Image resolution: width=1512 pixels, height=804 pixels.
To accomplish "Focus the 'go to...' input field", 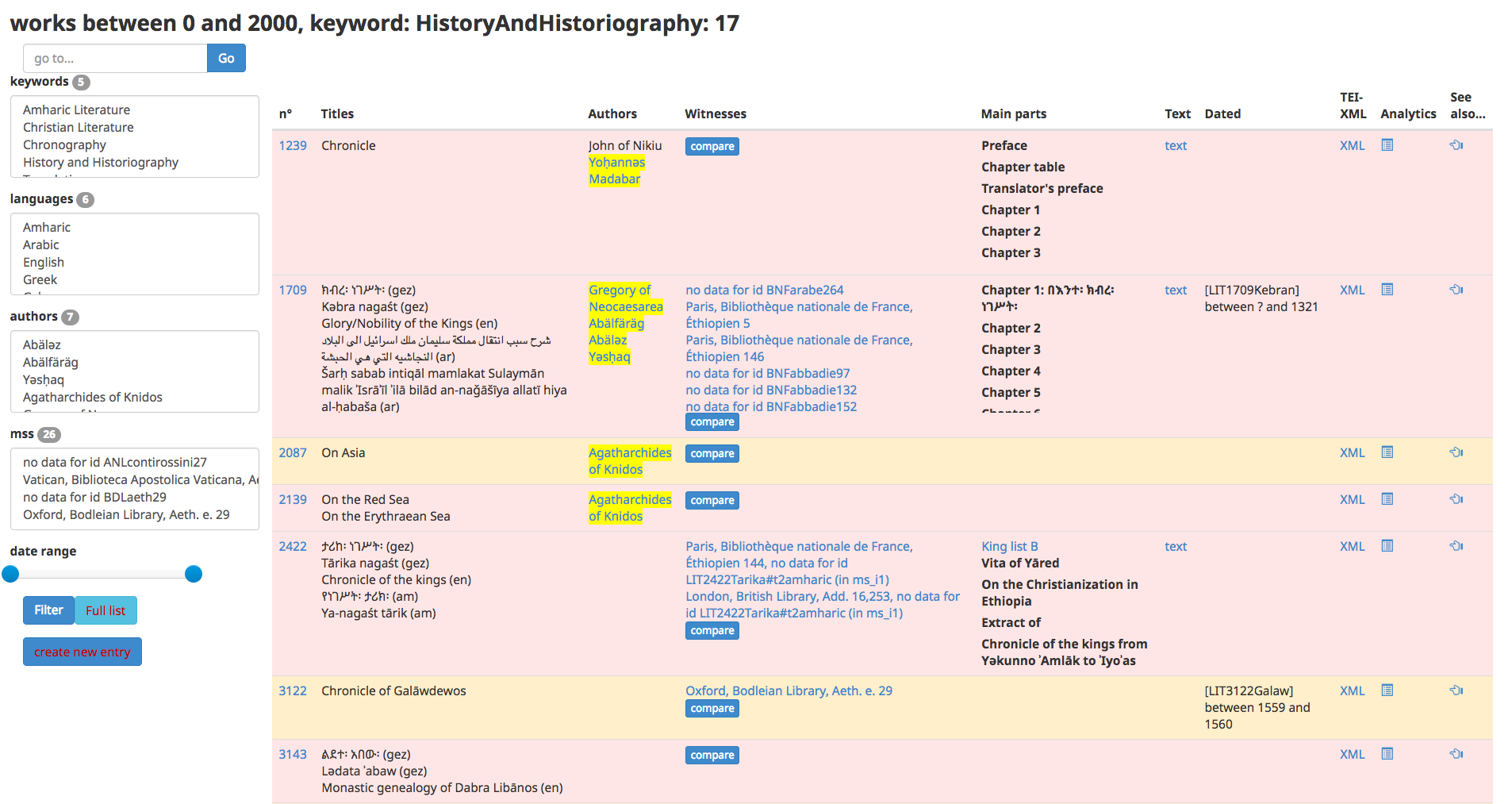I will coord(115,58).
